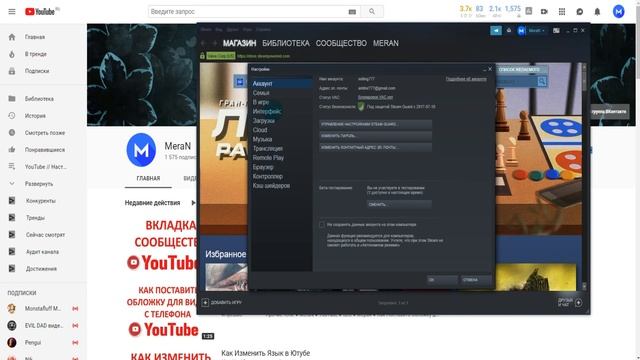This screenshot has width=640, height=360.
Task: Click ДОБАВИТЬ ИГРУ at the bottom of Steam
Action: click(x=222, y=302)
